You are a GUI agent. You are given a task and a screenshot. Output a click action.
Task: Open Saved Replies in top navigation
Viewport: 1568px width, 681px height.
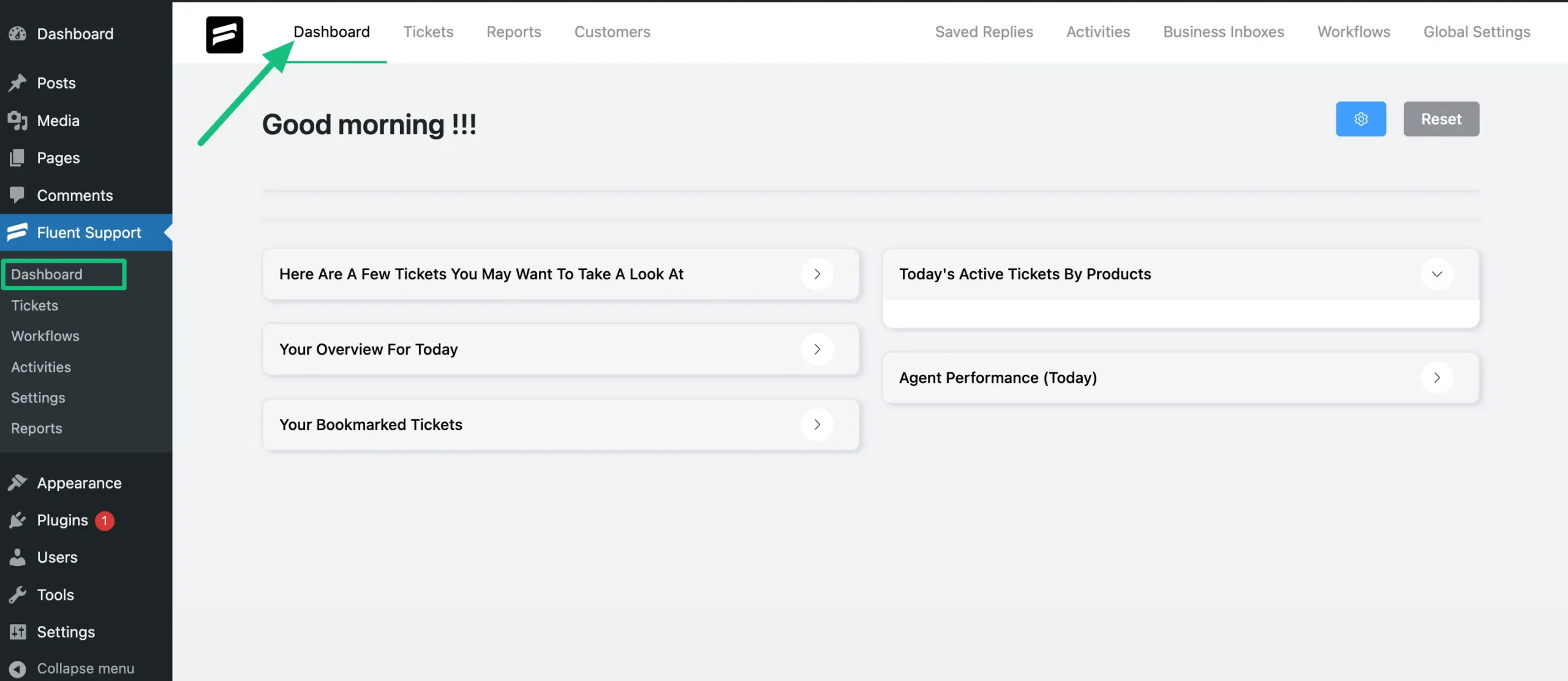[x=984, y=32]
